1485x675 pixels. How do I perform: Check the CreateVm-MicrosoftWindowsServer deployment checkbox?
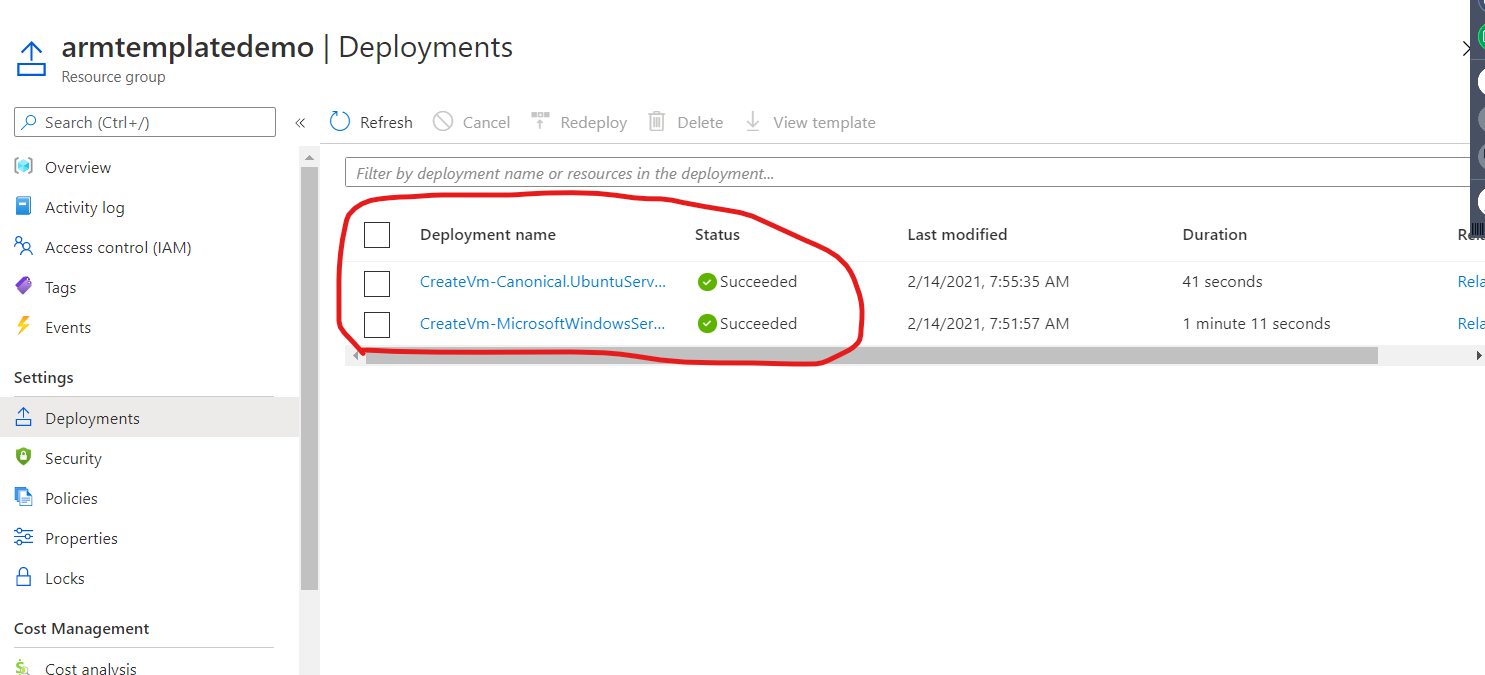pos(377,324)
